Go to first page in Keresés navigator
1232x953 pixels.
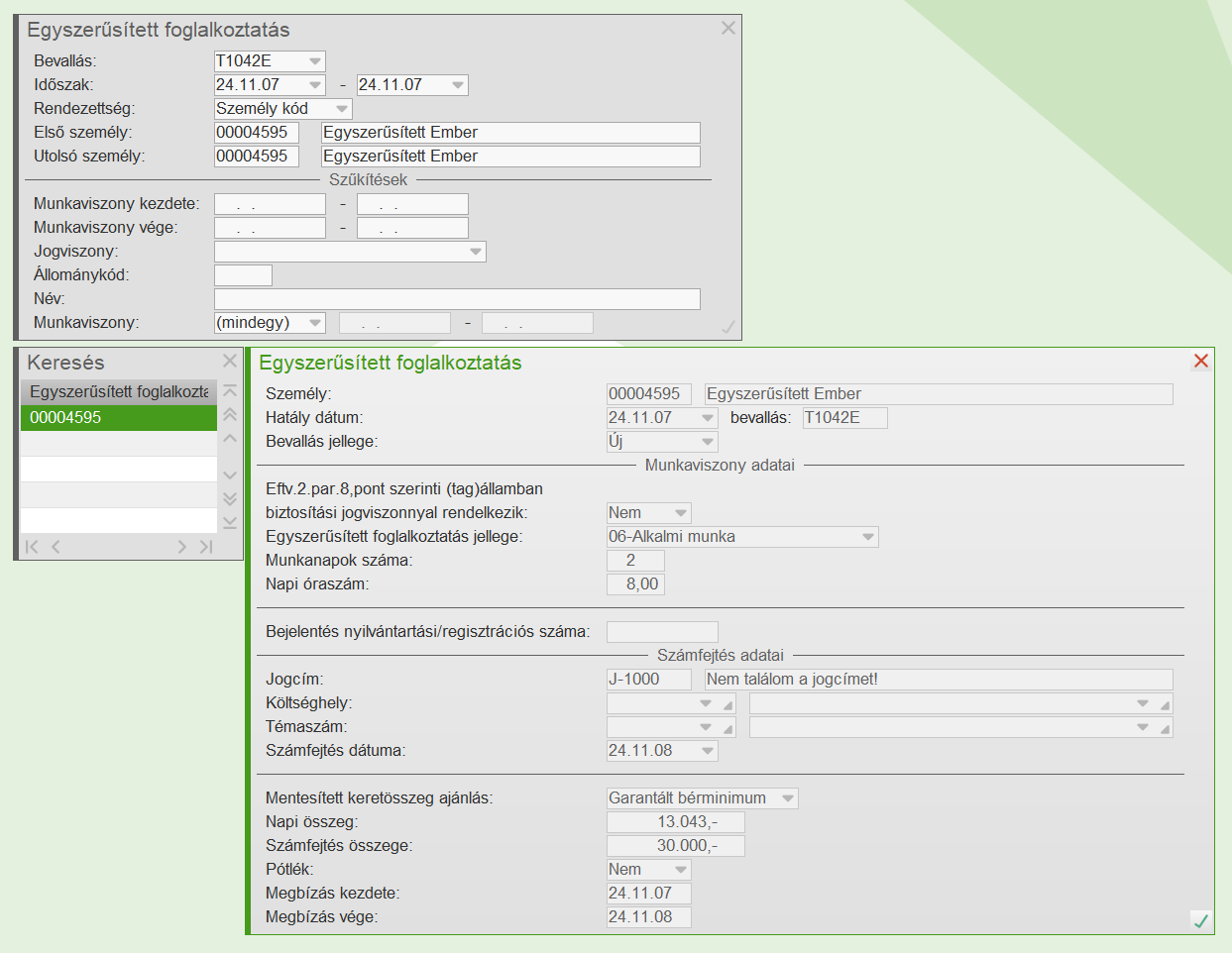[x=32, y=547]
